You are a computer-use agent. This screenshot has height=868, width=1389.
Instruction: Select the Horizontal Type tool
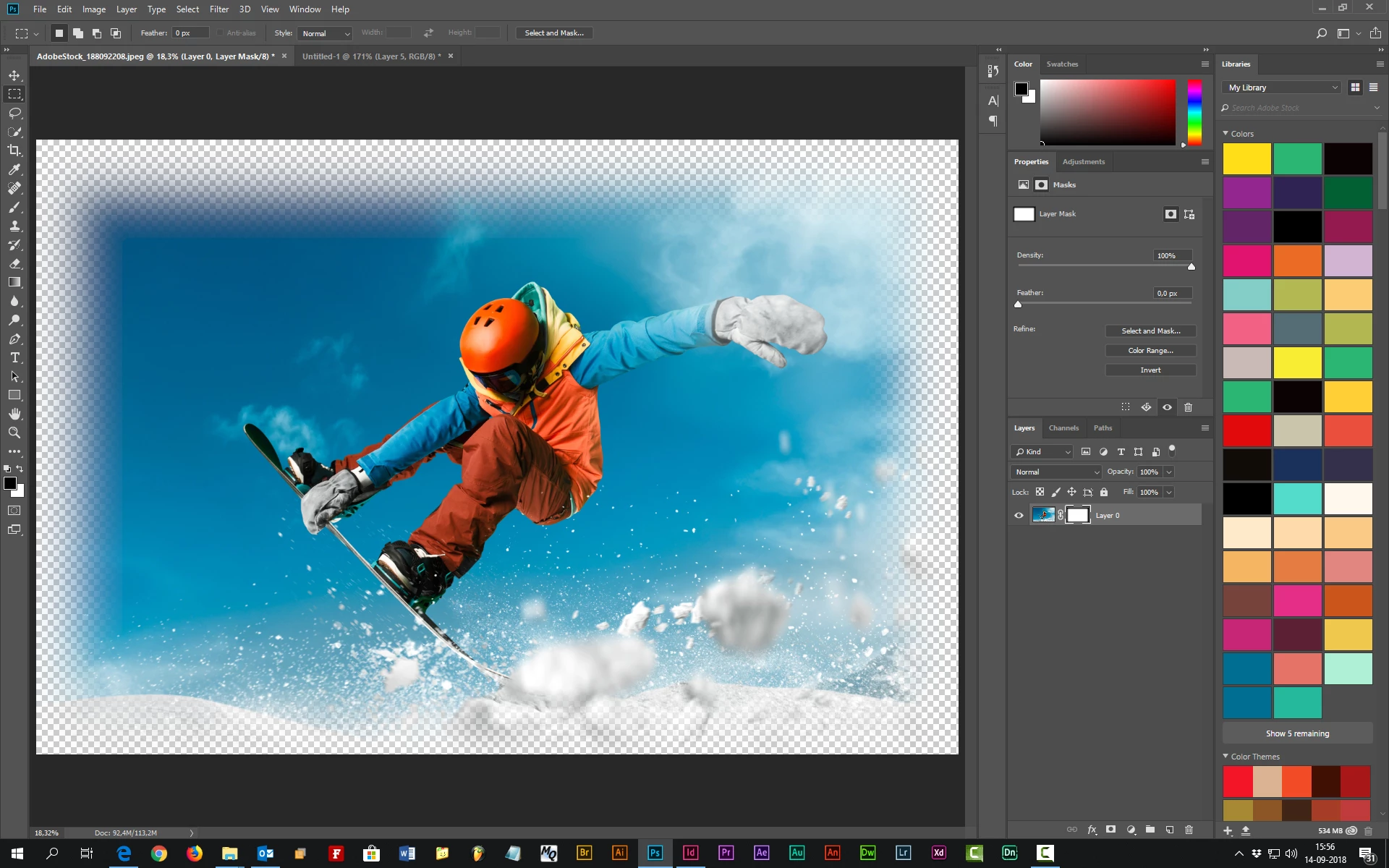(14, 358)
